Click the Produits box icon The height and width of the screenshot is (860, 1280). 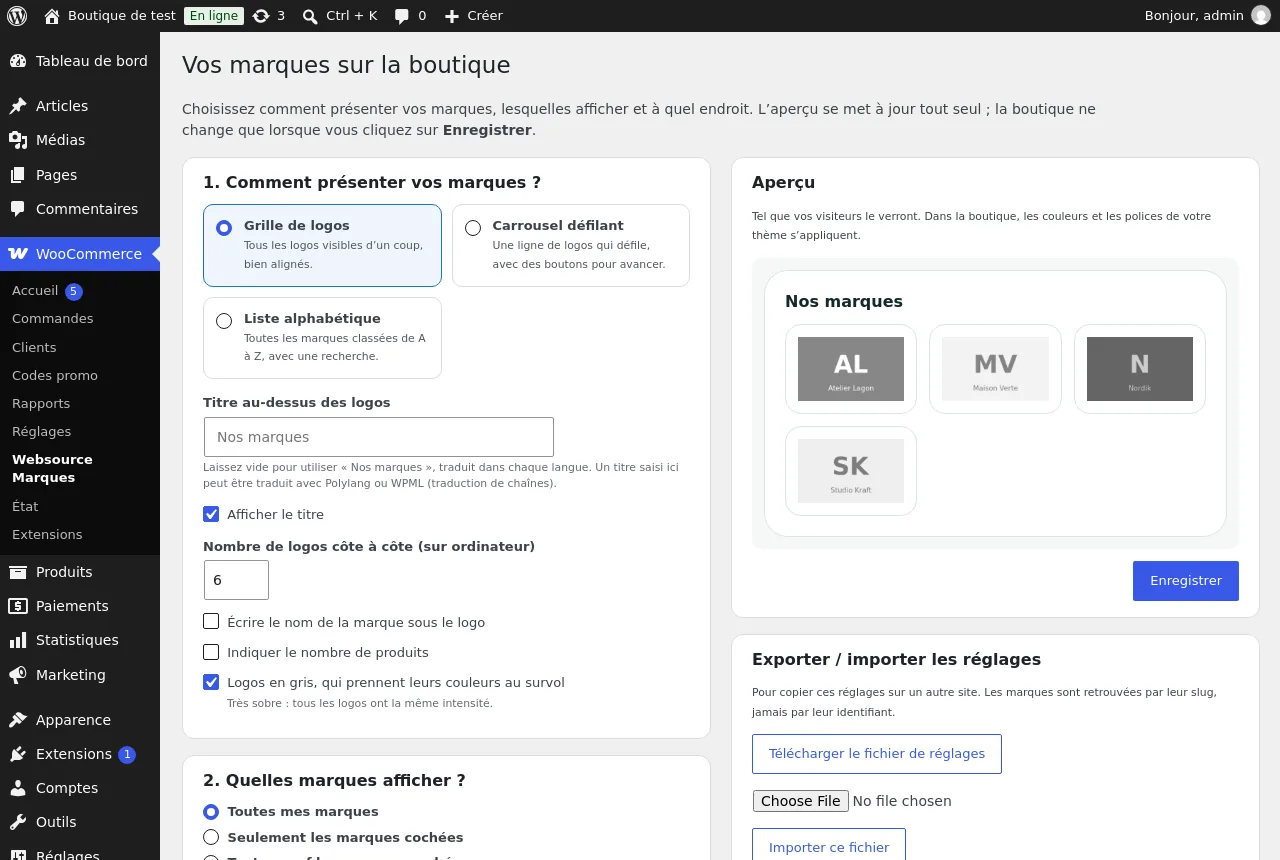(18, 572)
